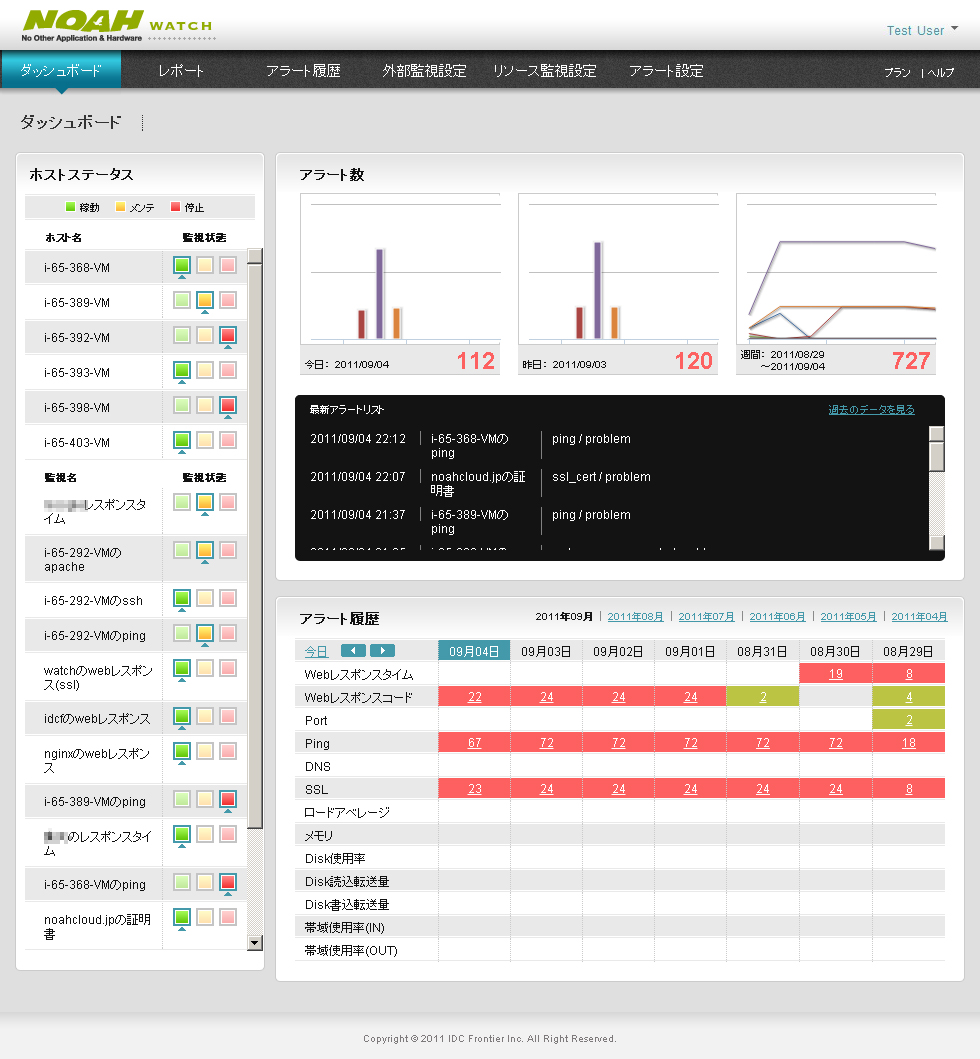Set i-65-398-VM to maintenance (yellow)
Viewport: 980px width, 1059px height.
click(205, 405)
